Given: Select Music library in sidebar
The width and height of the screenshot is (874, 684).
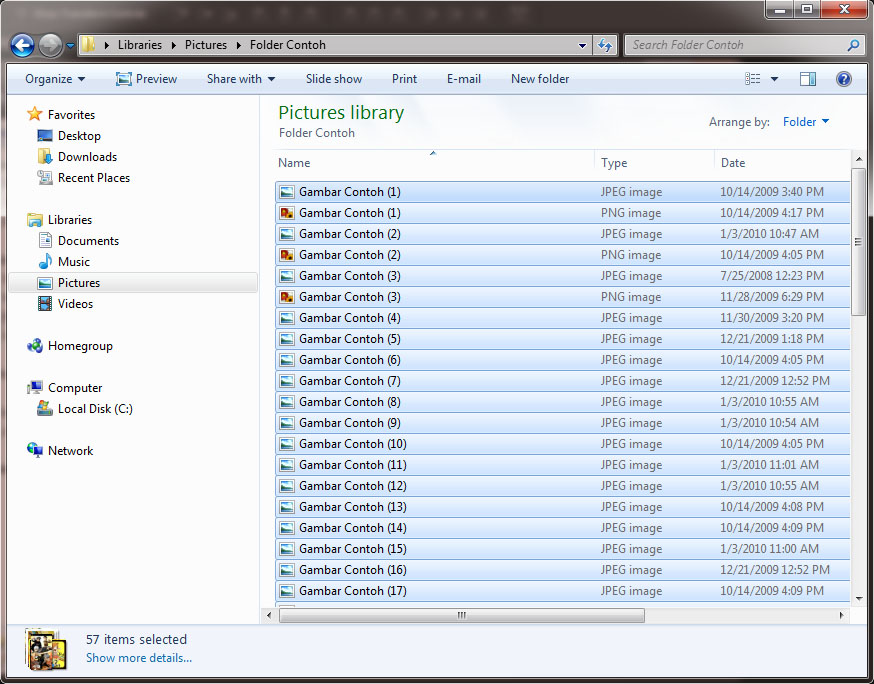Looking at the screenshot, I should (x=73, y=262).
